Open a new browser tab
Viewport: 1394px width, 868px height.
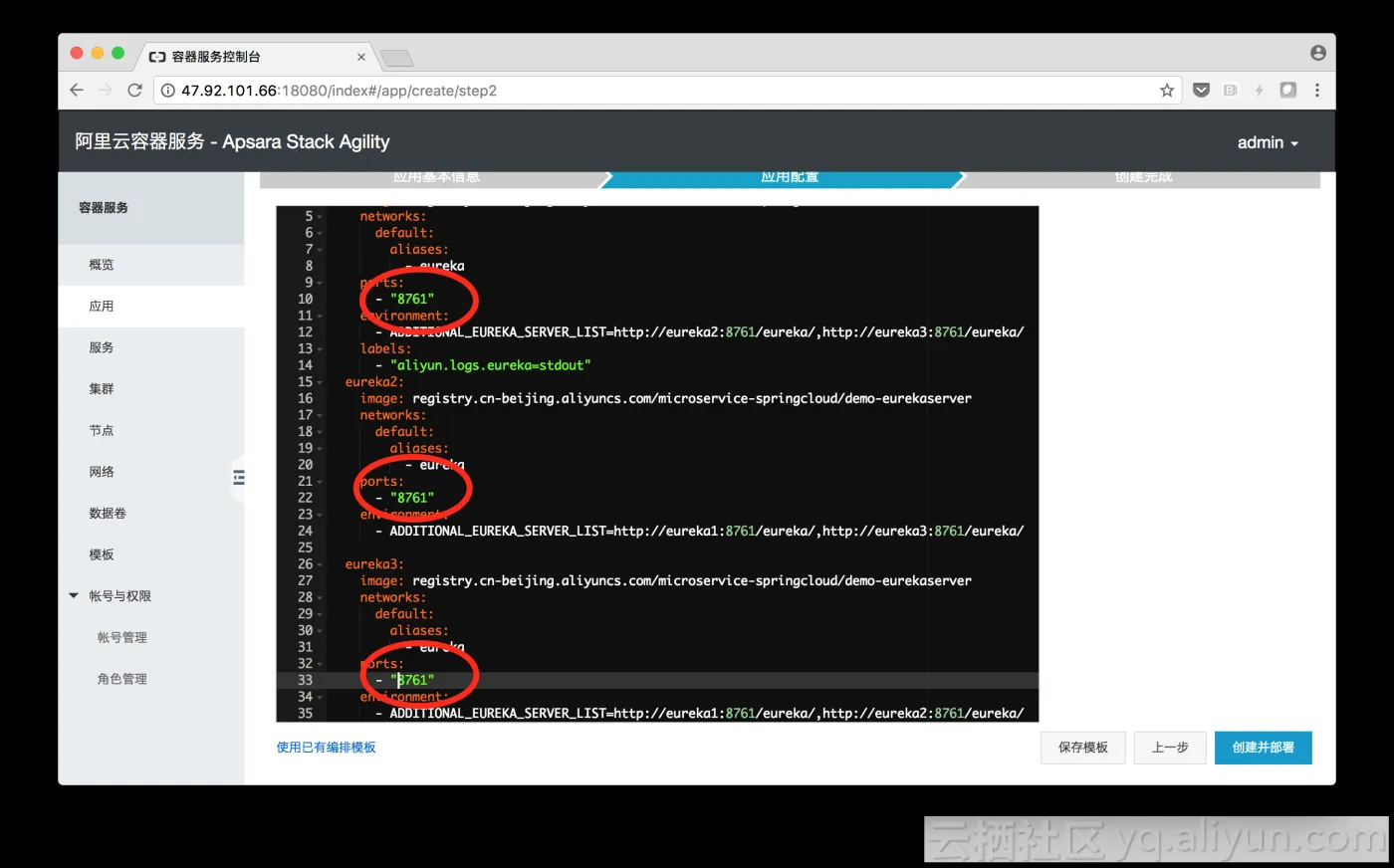[x=396, y=58]
